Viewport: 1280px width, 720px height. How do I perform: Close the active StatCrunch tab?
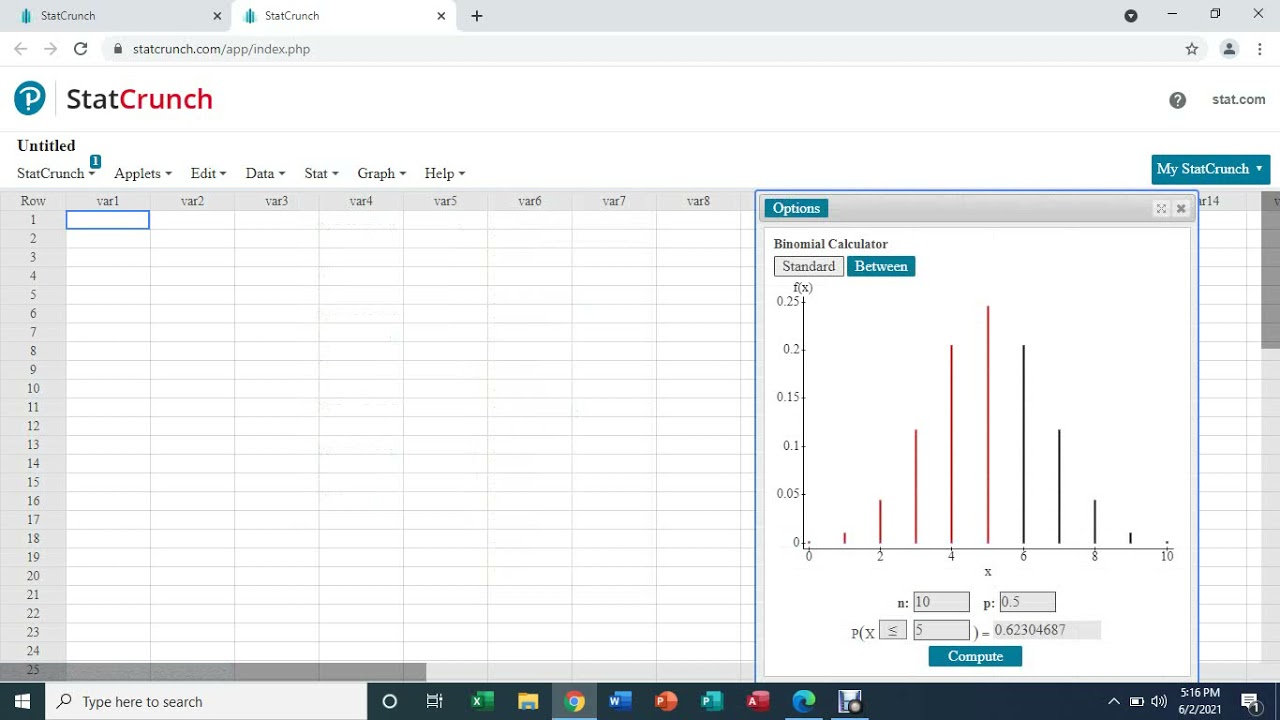(441, 16)
